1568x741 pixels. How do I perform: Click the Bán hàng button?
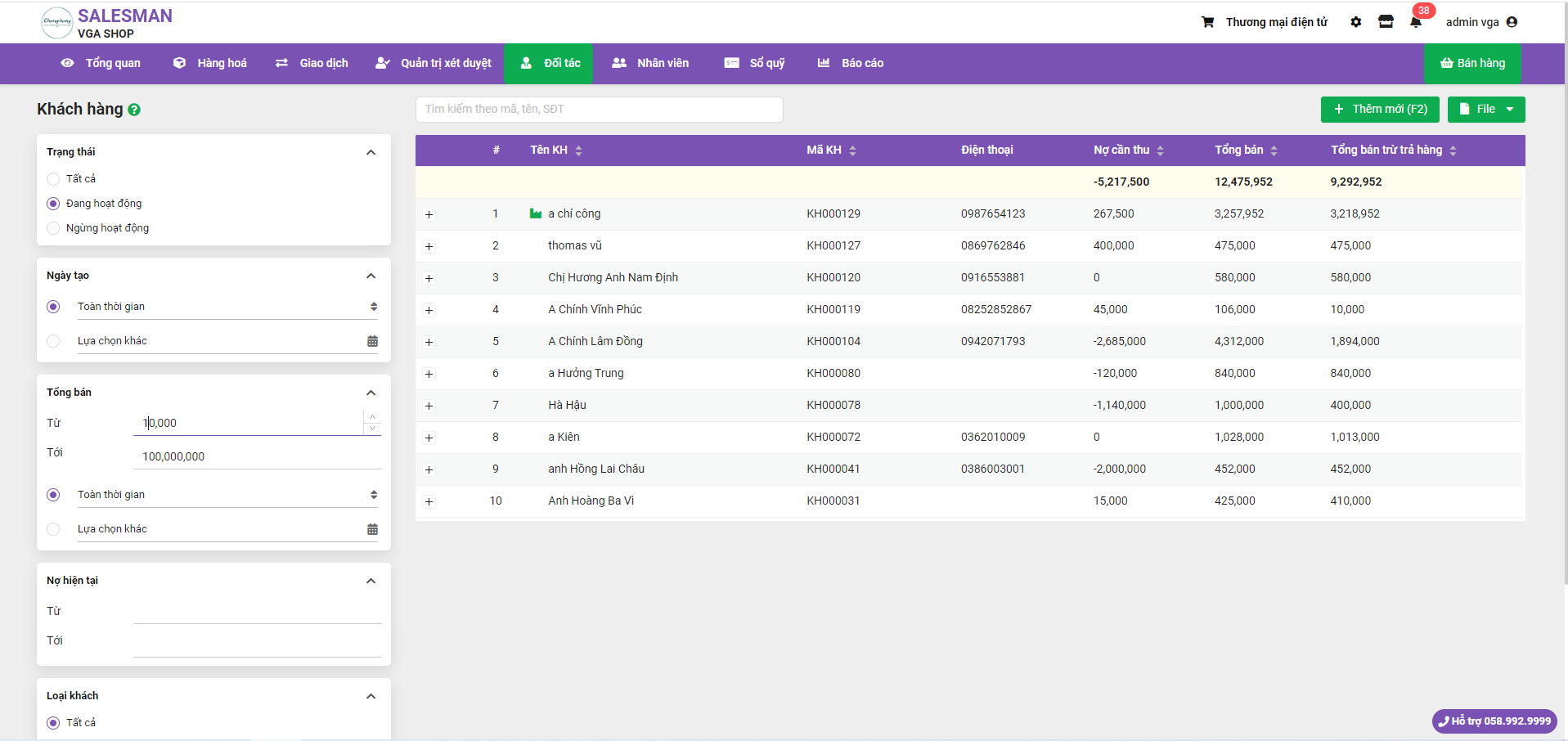[x=1472, y=63]
